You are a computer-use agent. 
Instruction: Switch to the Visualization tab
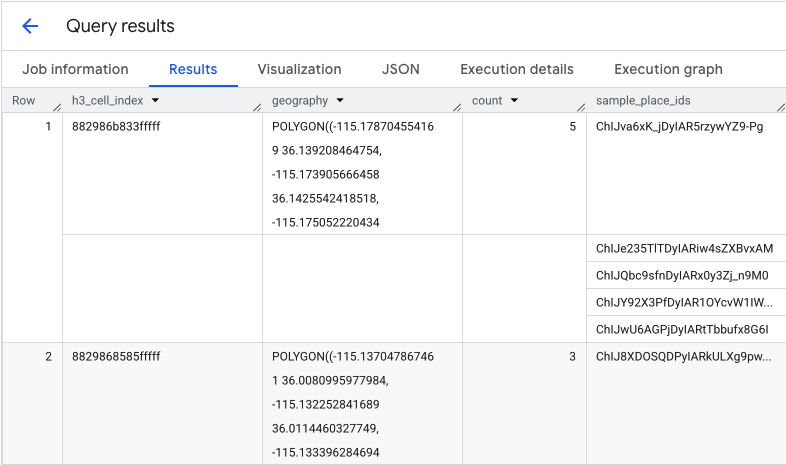pos(299,69)
